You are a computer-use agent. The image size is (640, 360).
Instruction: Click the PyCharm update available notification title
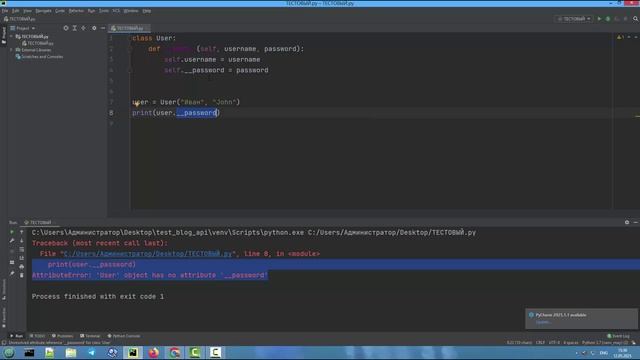[561, 315]
